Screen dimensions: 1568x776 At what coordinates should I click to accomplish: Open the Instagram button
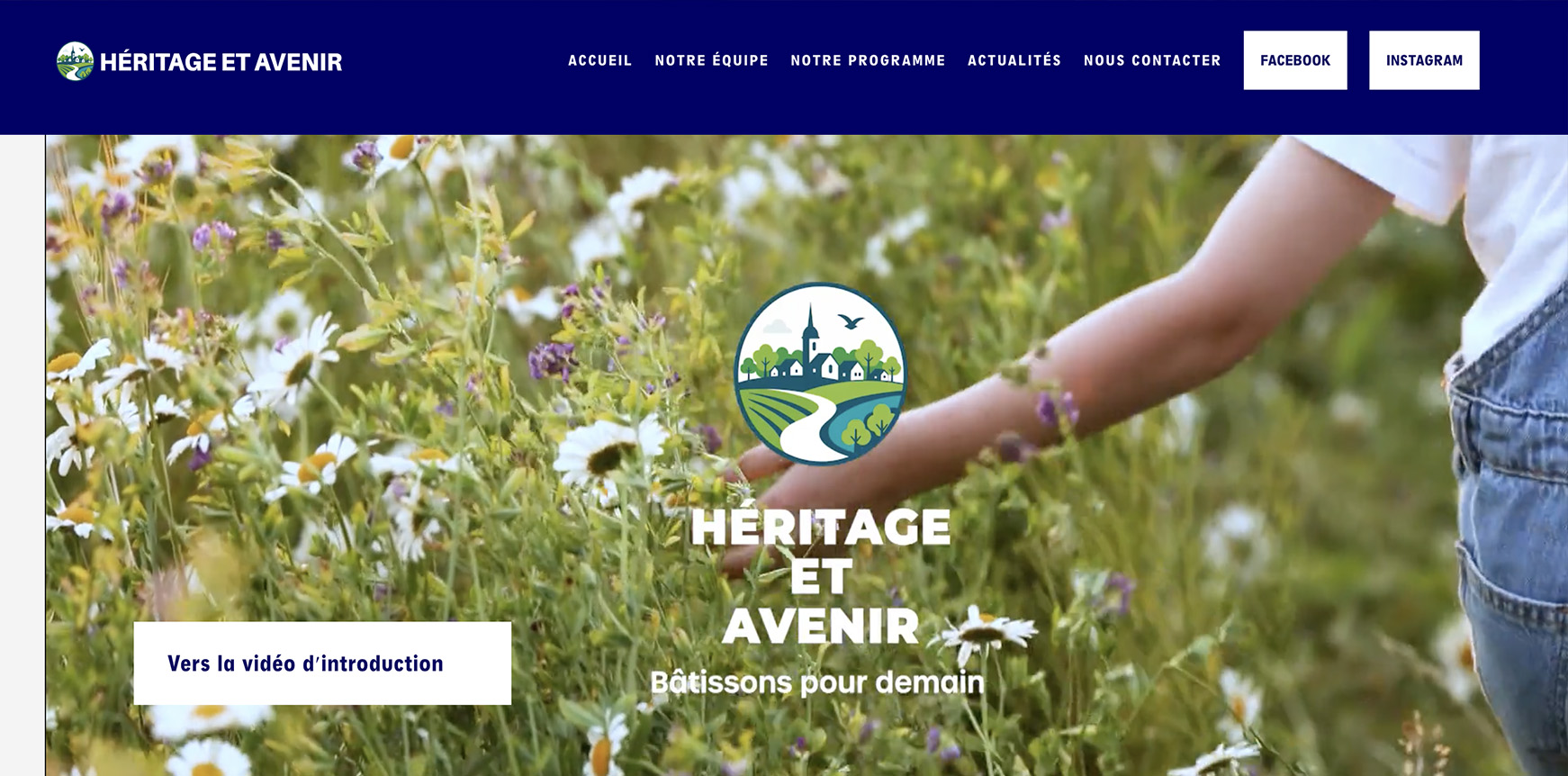[1424, 60]
